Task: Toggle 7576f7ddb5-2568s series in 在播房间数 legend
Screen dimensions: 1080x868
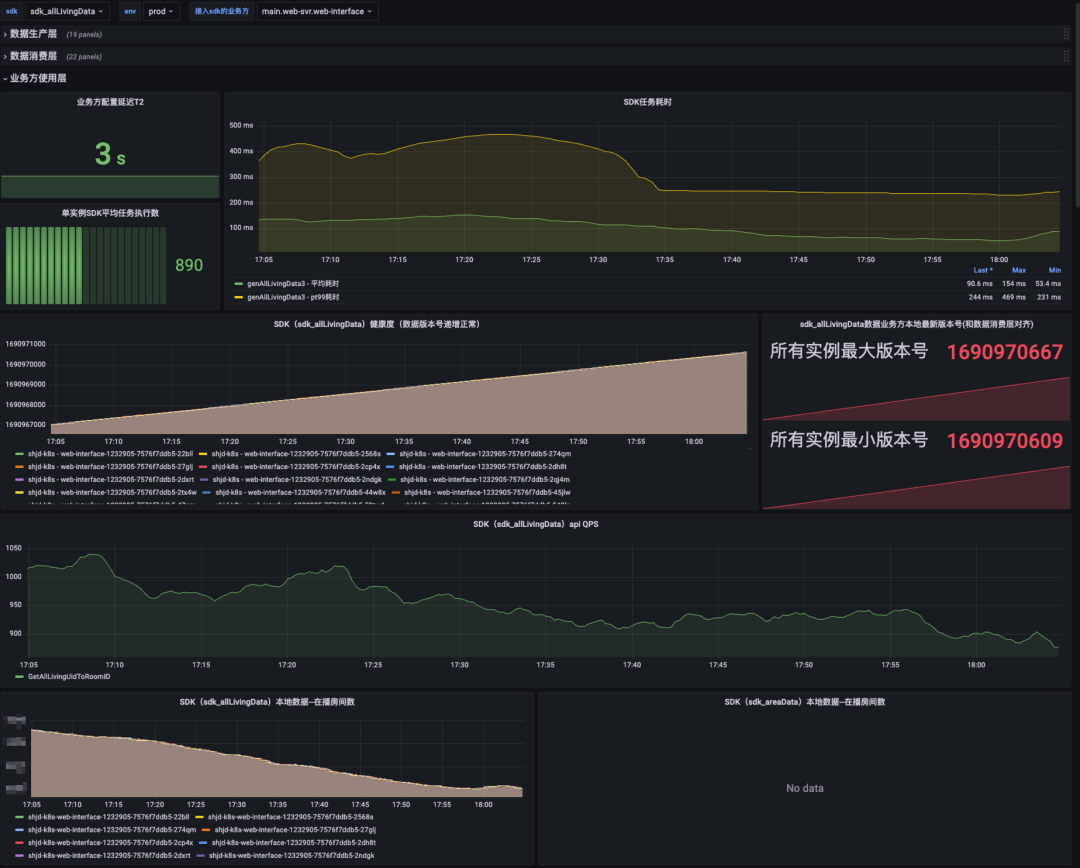Action: 290,817
